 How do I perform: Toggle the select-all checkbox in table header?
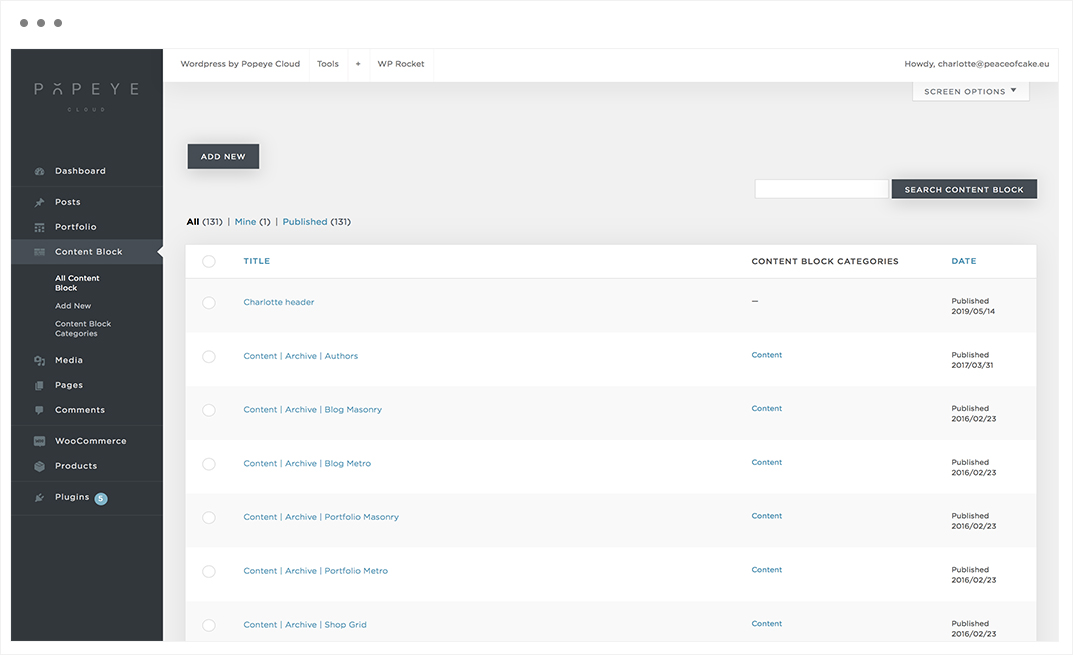coord(209,261)
